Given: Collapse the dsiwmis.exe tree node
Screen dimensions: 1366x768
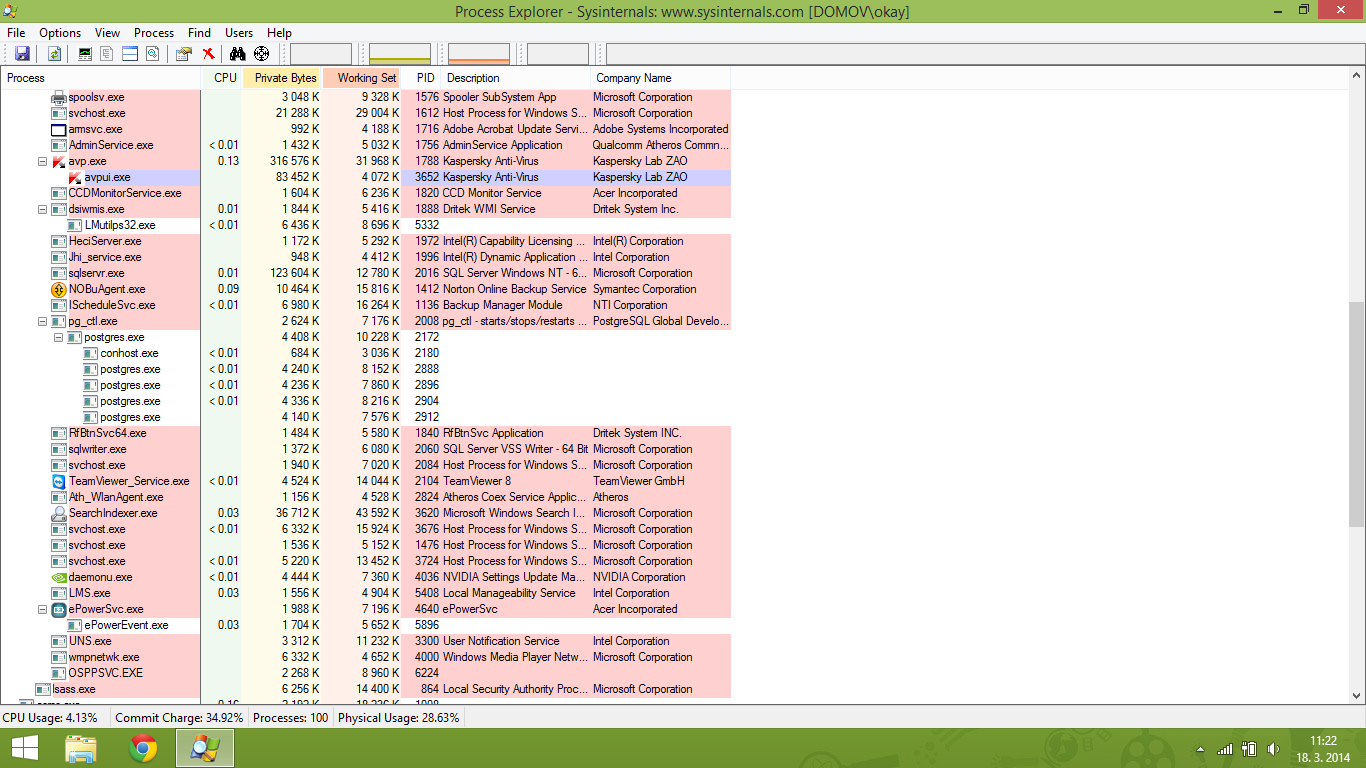Looking at the screenshot, I should pyautogui.click(x=43, y=209).
